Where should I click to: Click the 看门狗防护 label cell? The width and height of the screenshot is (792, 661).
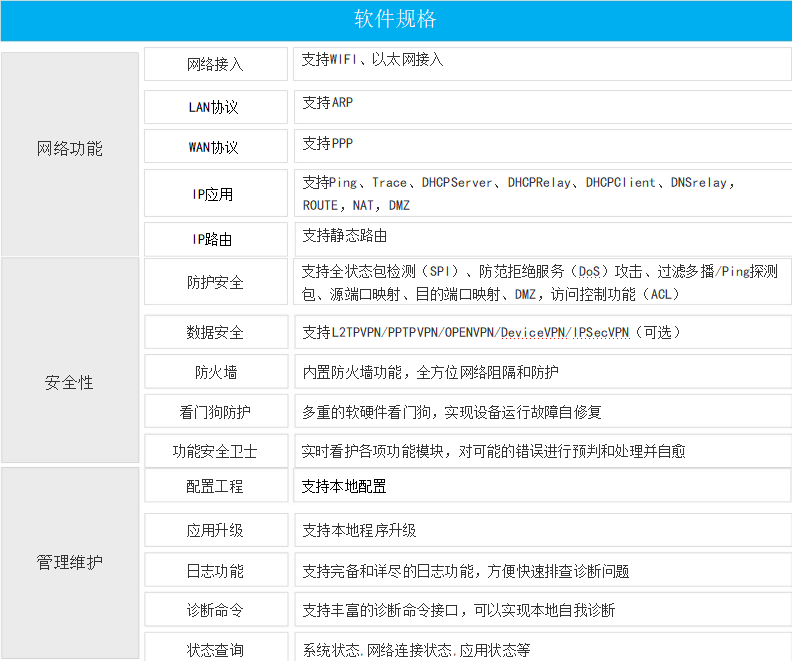click(215, 412)
